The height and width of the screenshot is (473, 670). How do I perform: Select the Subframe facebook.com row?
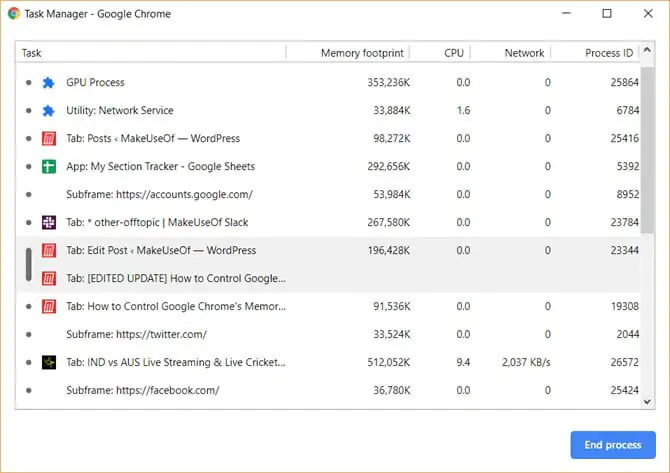(142, 390)
